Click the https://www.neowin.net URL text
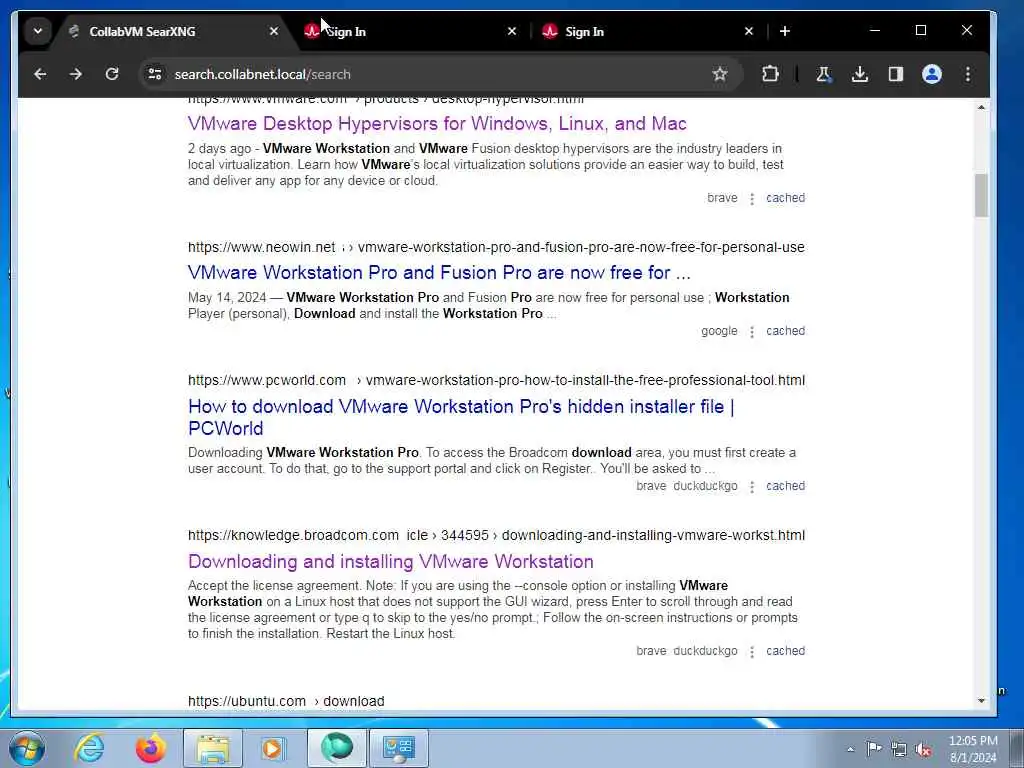The width and height of the screenshot is (1024, 768). pos(262,248)
